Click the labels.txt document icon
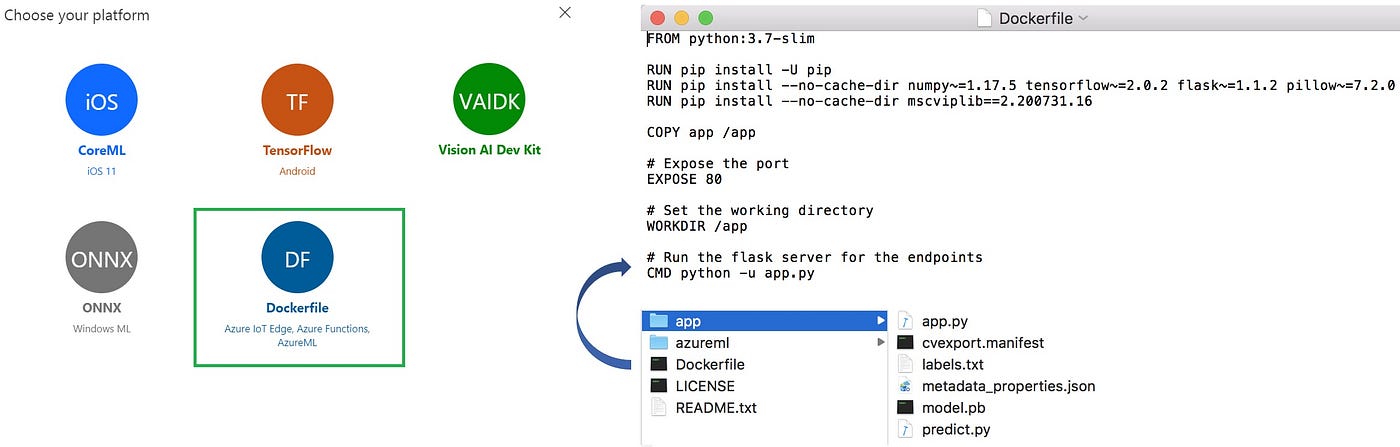1400x447 pixels. (905, 364)
